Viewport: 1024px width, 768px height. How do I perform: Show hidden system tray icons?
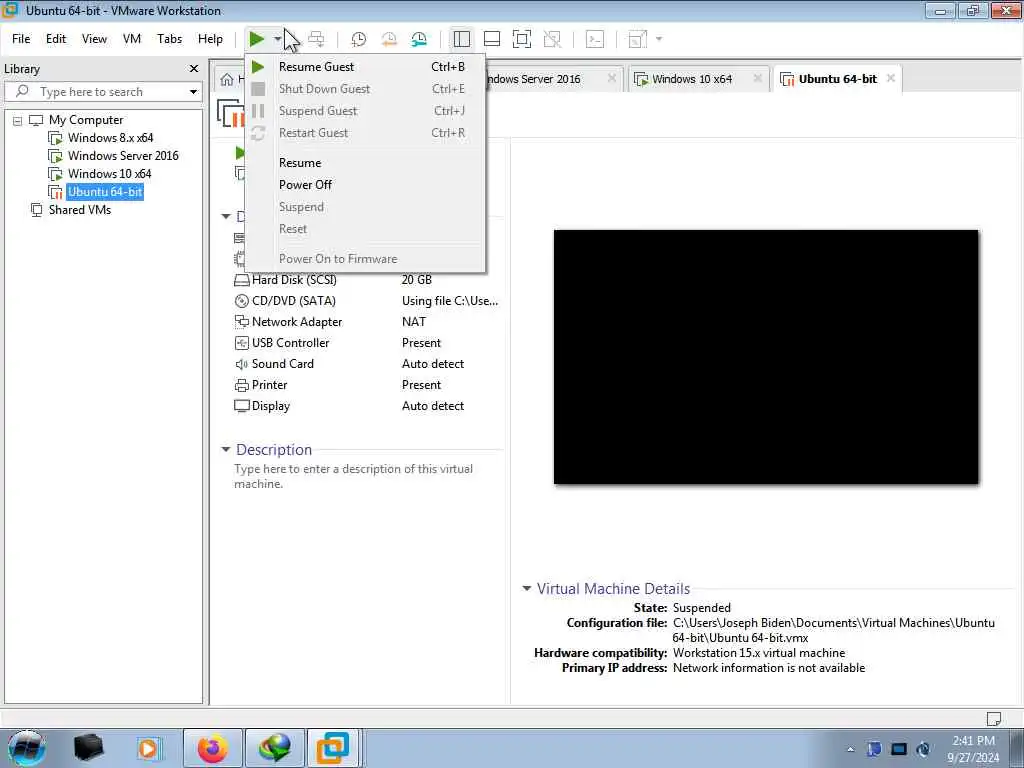click(850, 749)
